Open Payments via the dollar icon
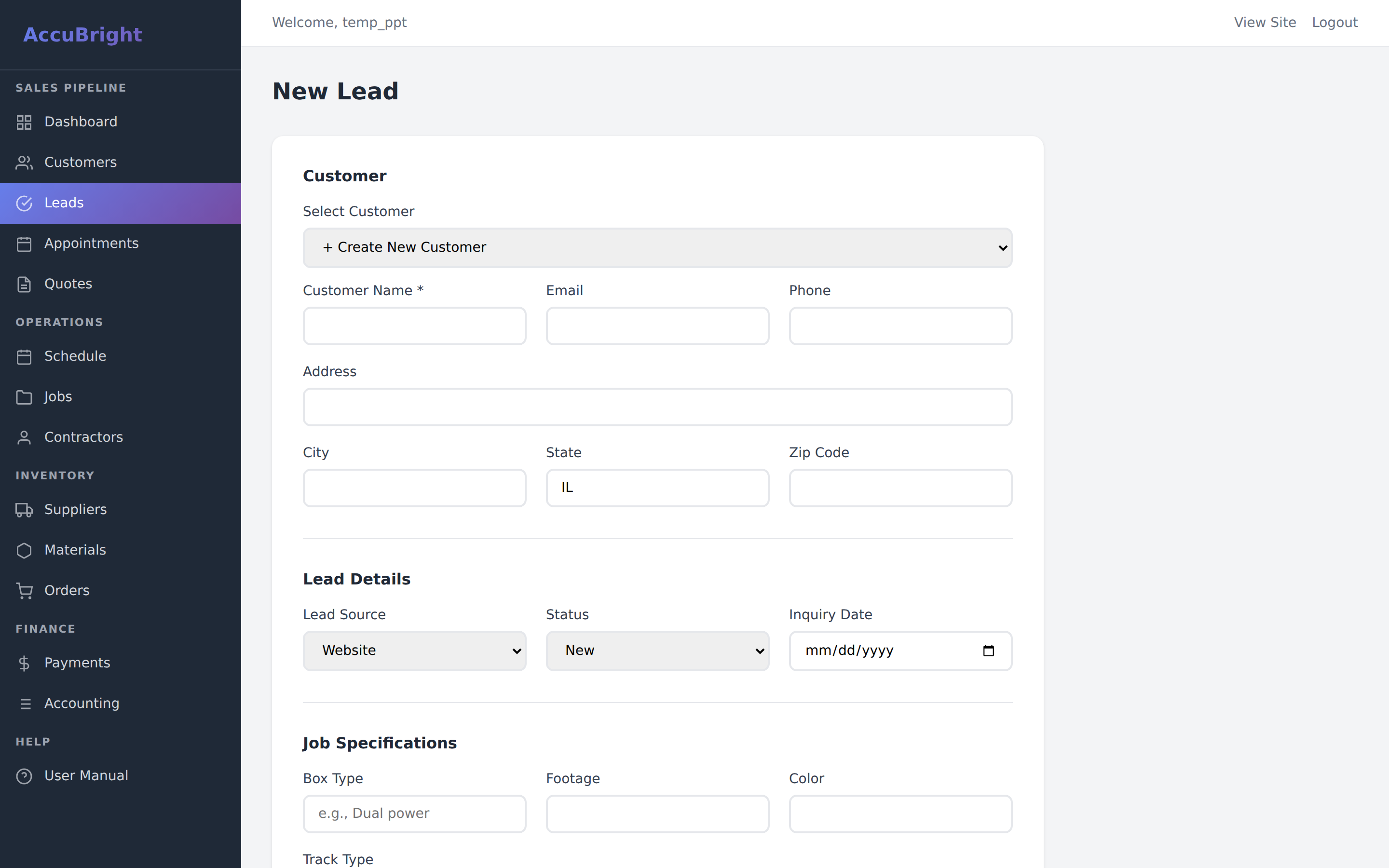This screenshot has width=1389, height=868. (x=24, y=663)
